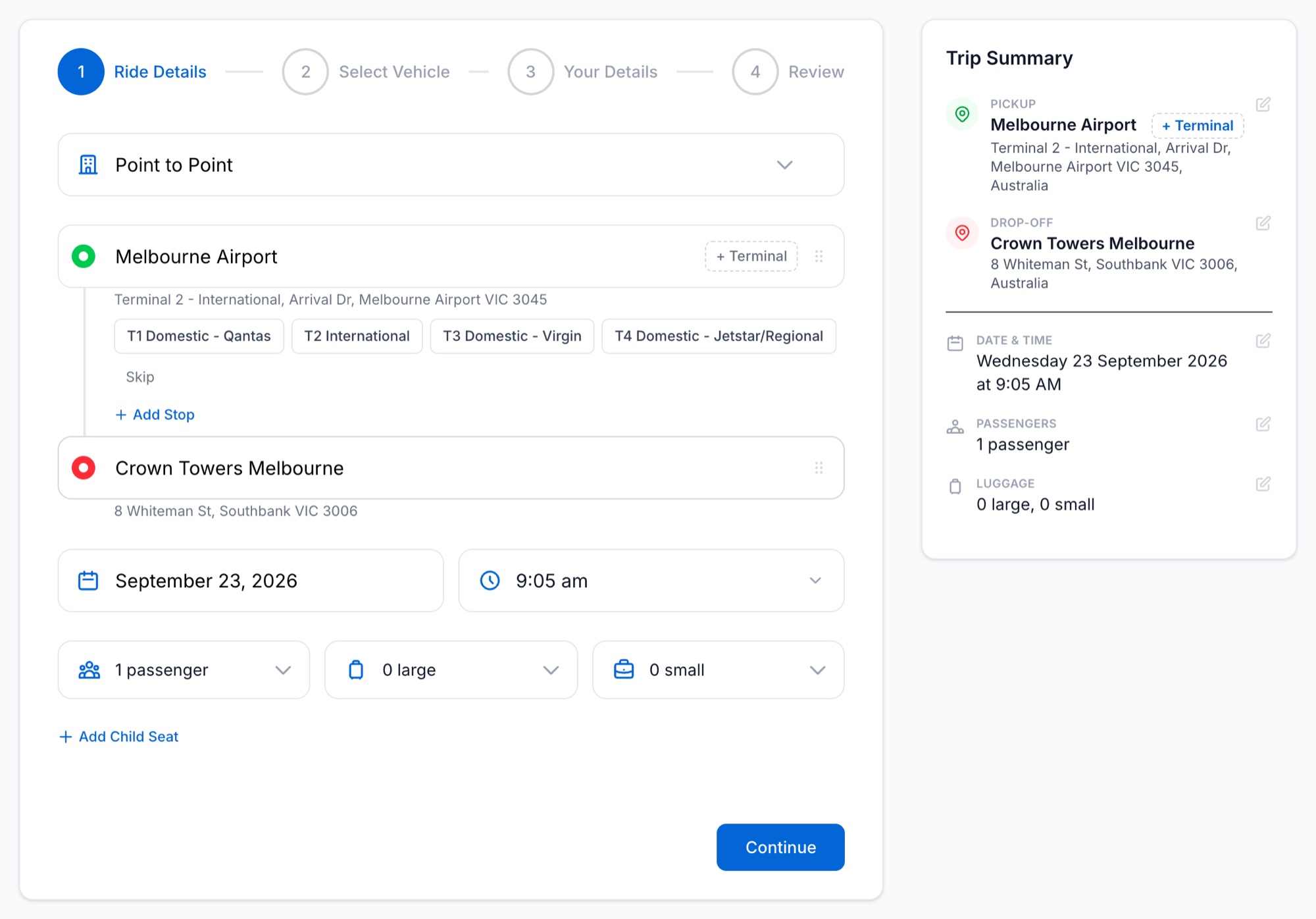Click the green pickup location marker
1316x919 pixels.
pos(84,256)
